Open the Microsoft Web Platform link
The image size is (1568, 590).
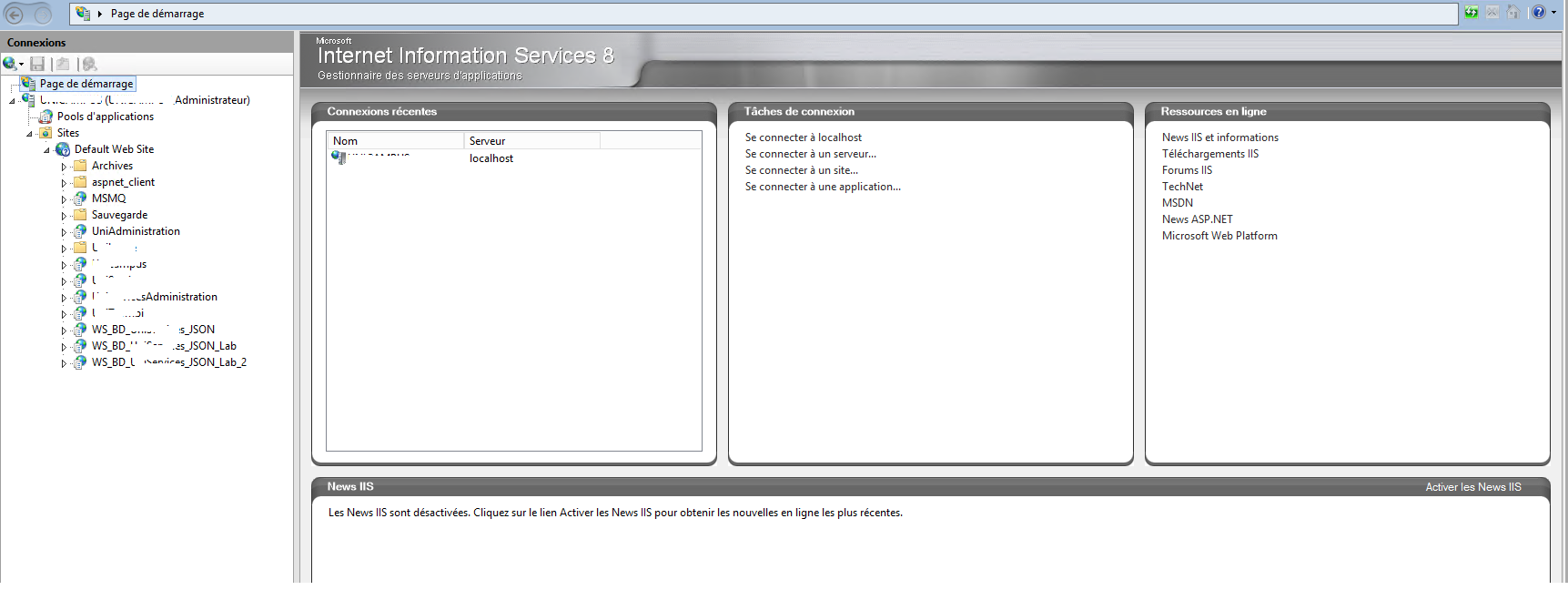click(x=1219, y=236)
